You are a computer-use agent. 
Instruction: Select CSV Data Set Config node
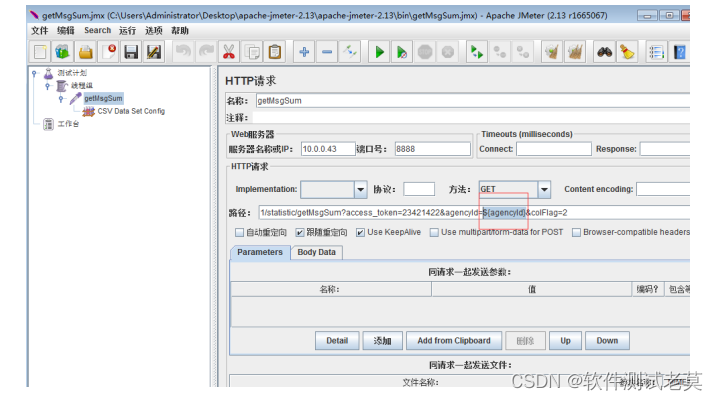131,111
